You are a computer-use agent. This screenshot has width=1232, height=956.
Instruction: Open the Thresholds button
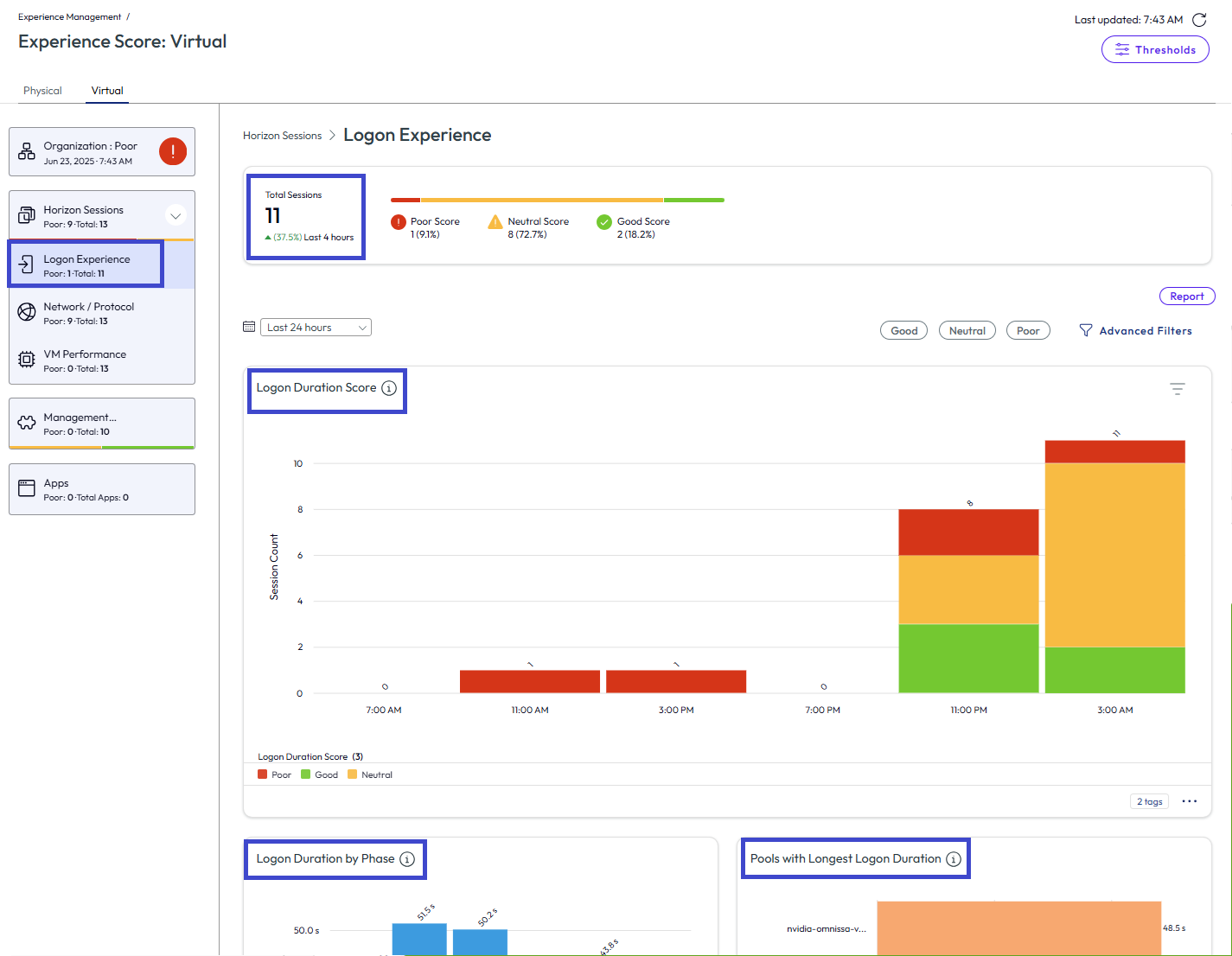pyautogui.click(x=1155, y=49)
